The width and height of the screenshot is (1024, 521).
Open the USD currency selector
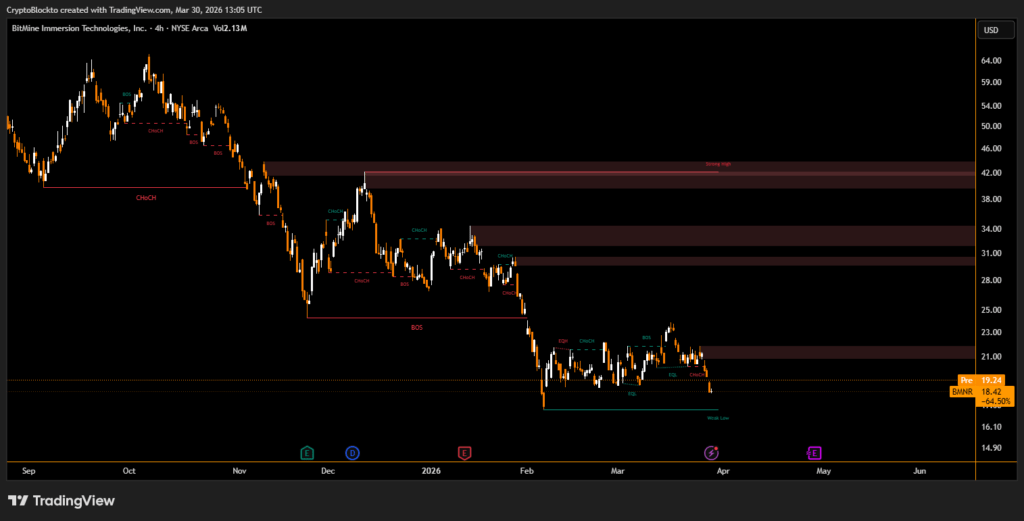(991, 30)
